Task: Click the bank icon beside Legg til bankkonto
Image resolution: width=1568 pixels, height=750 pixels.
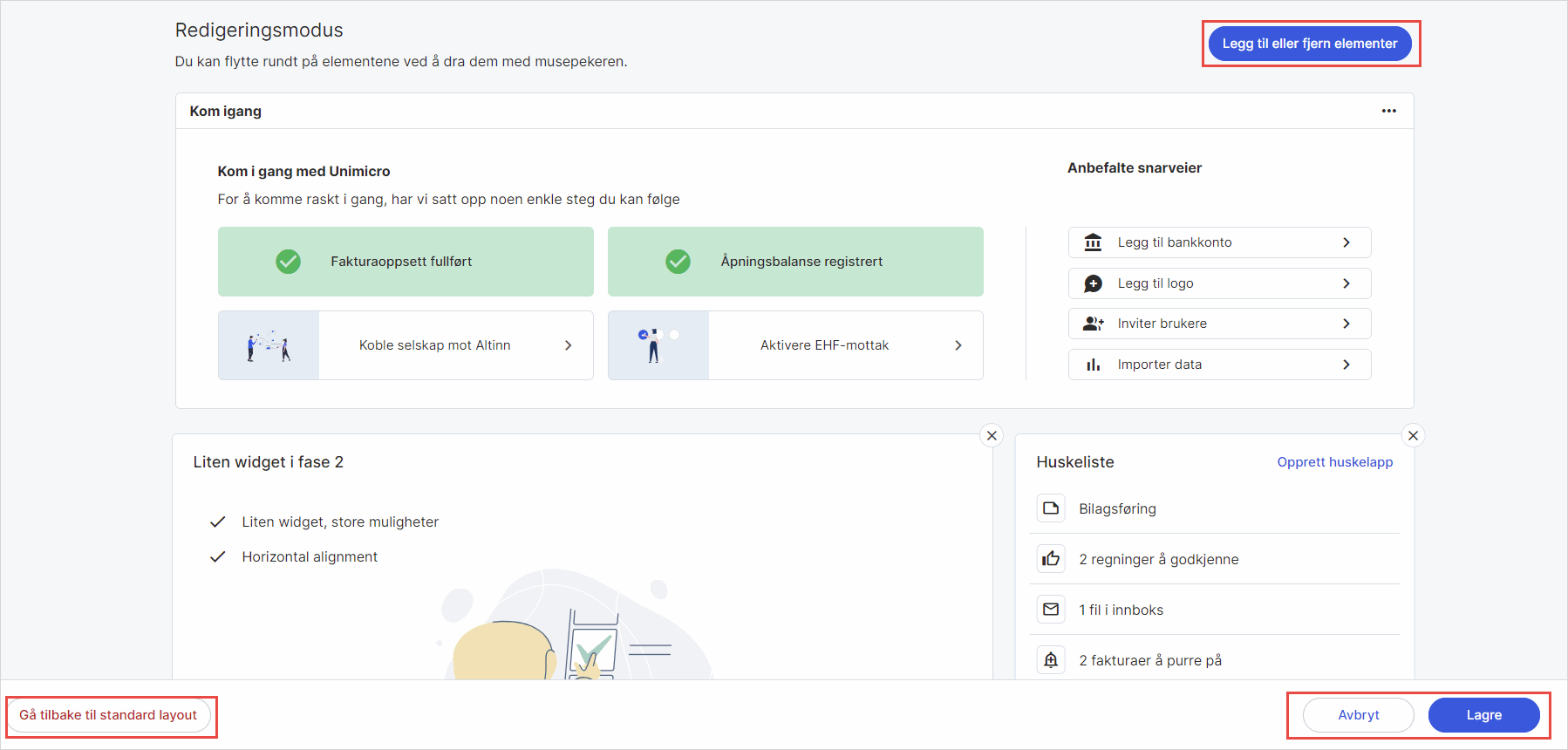Action: tap(1093, 242)
